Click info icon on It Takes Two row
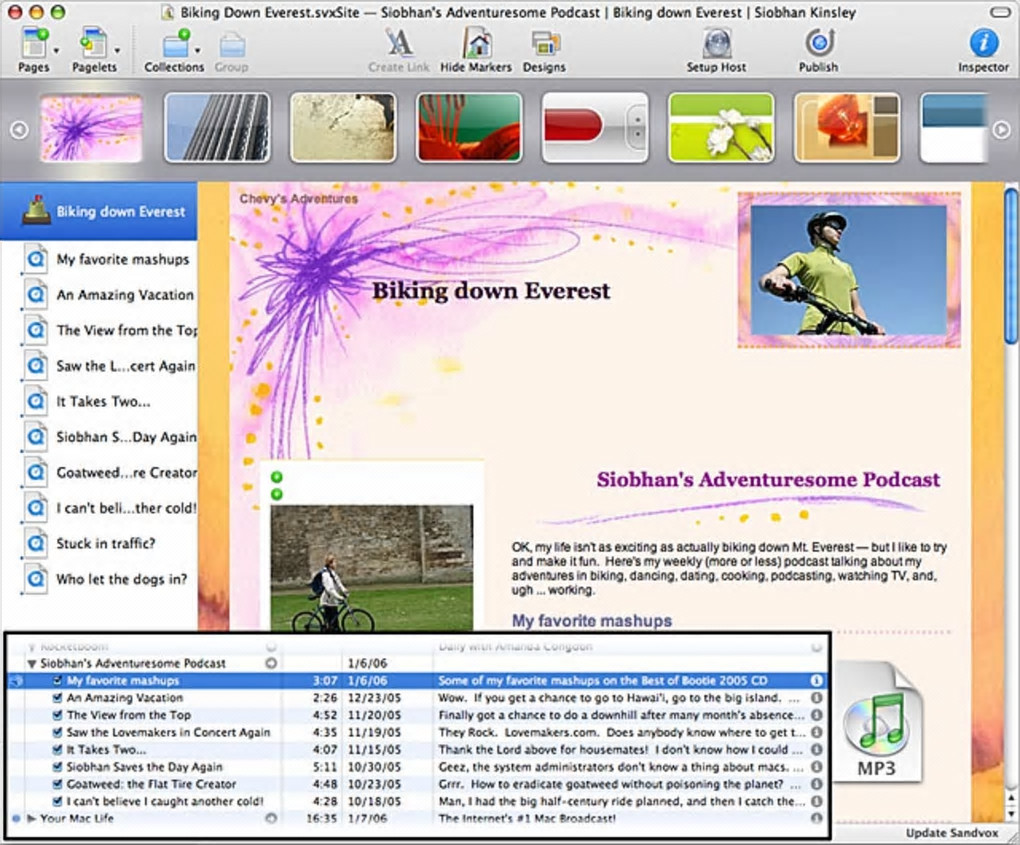The image size is (1020, 845). pos(816,749)
